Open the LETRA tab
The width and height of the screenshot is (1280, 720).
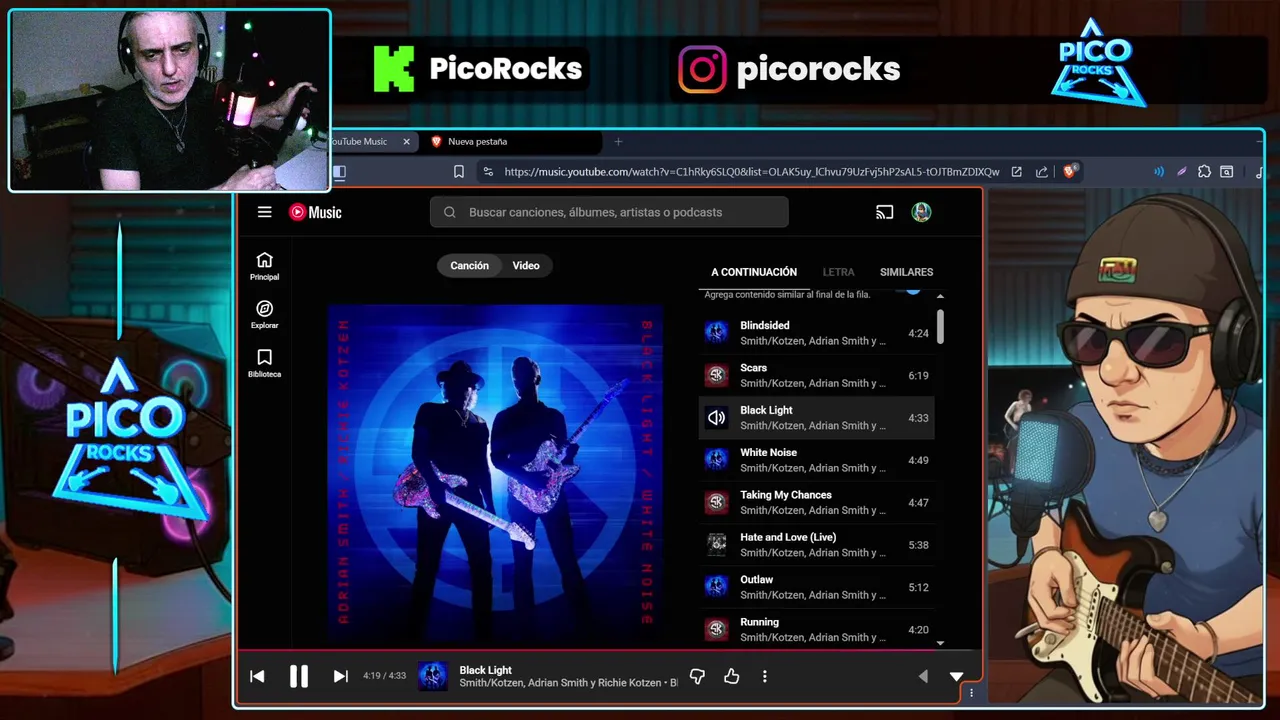pos(838,272)
